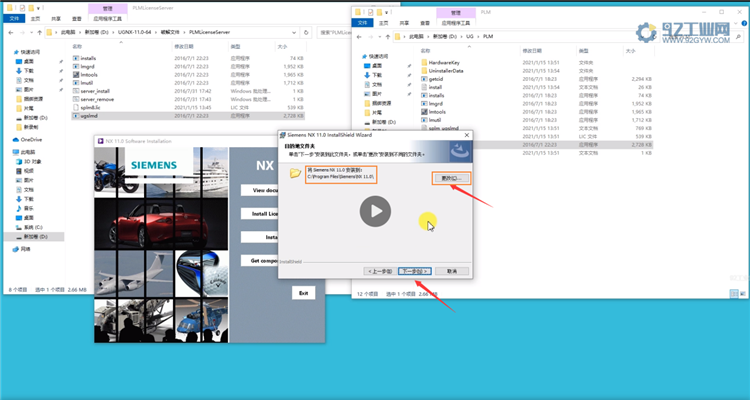Open 文件 menu in PLMLicenseServer explorer window
The height and width of the screenshot is (400, 750).
(14, 19)
